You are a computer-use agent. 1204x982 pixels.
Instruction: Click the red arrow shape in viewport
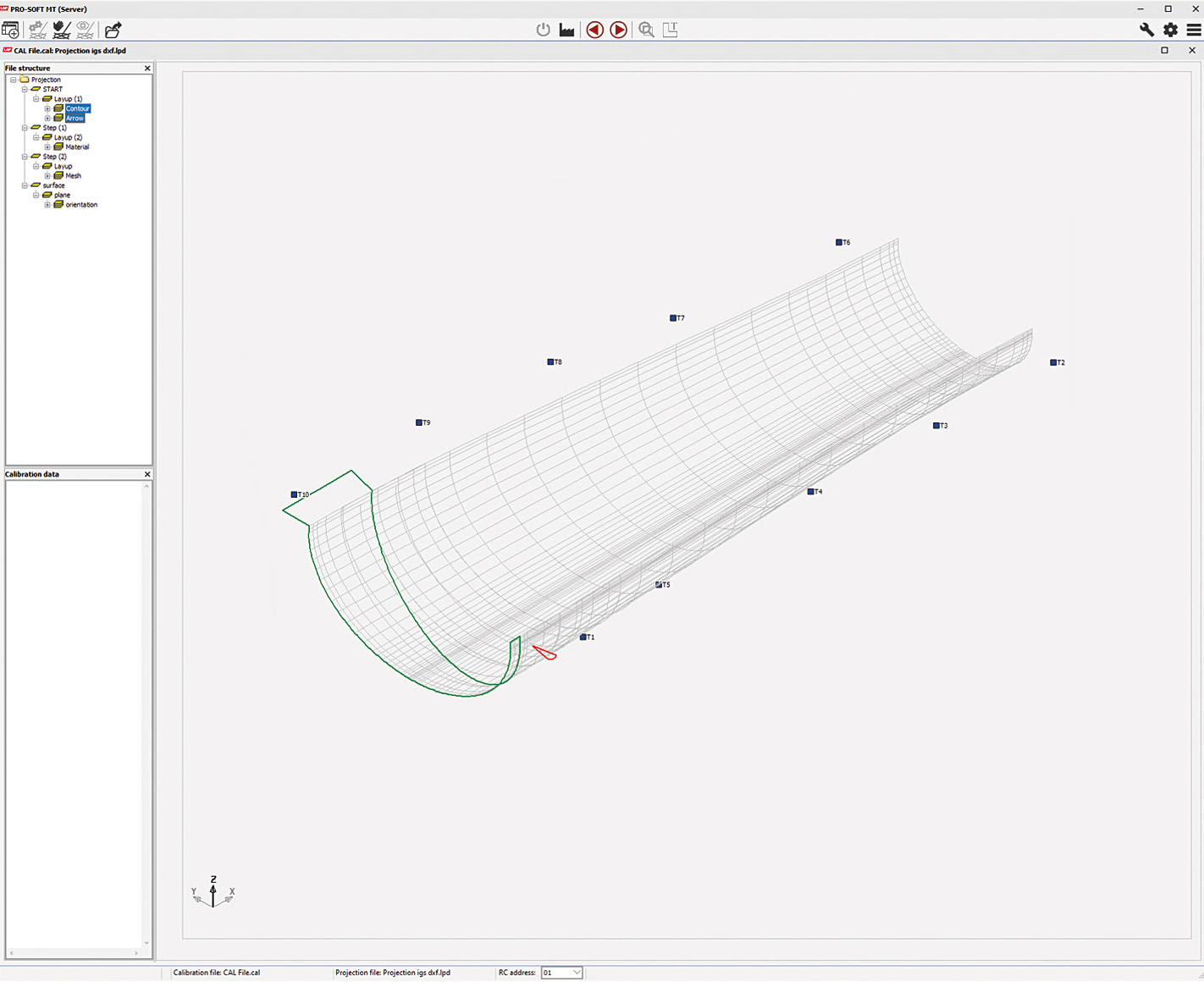point(544,653)
